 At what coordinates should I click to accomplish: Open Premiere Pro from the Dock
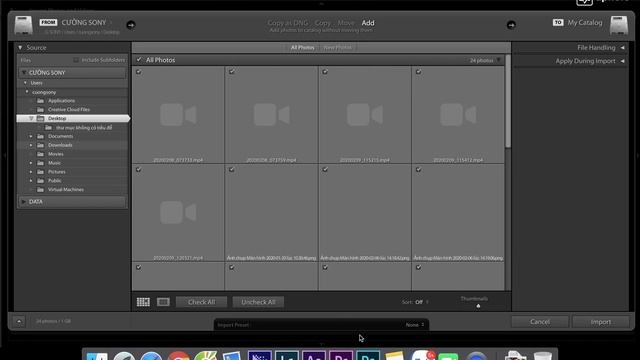341,355
